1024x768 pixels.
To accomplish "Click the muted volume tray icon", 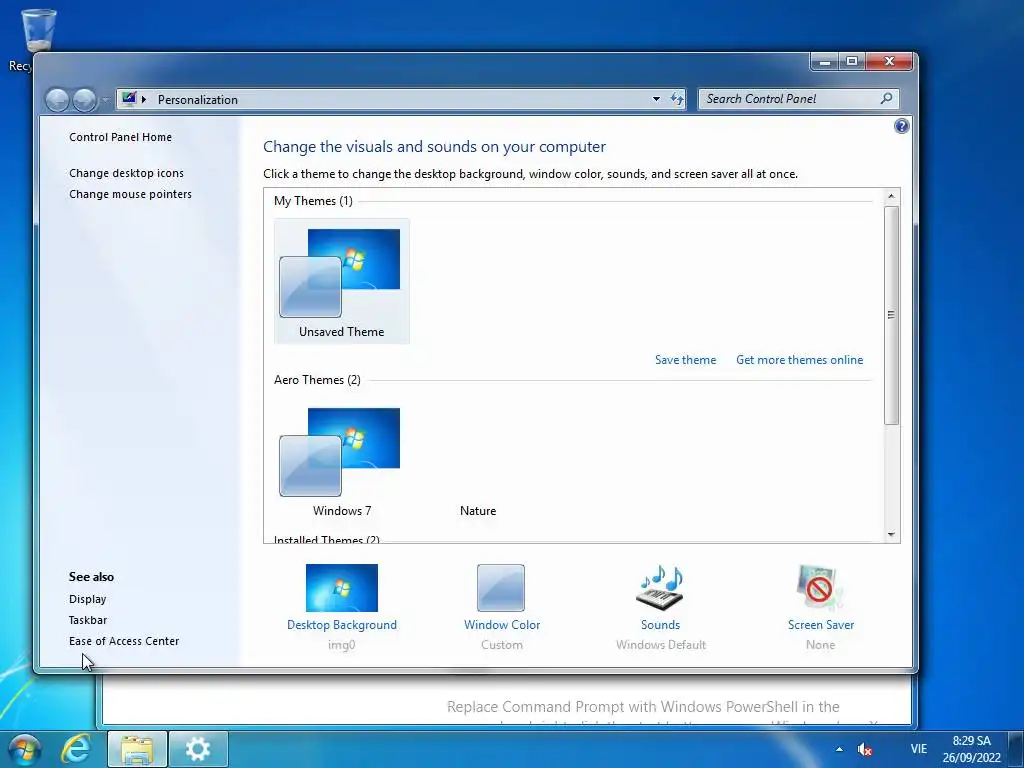I will coord(865,750).
